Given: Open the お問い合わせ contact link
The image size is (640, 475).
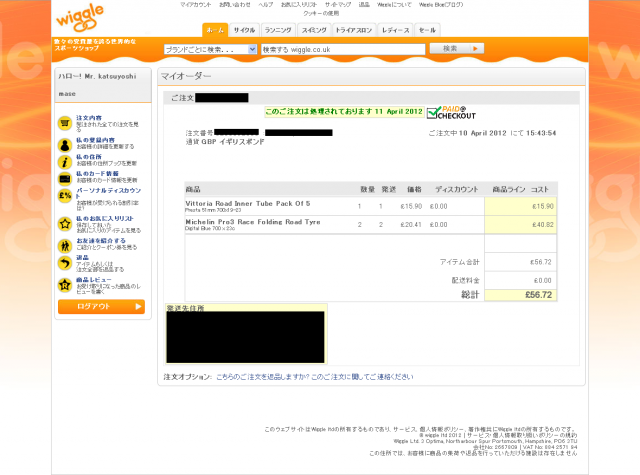Looking at the screenshot, I should 235,5.
